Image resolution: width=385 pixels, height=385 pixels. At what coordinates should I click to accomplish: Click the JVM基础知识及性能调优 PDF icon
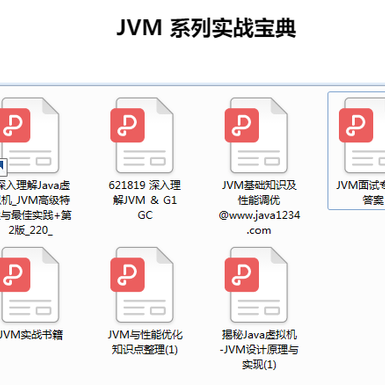pos(256,135)
